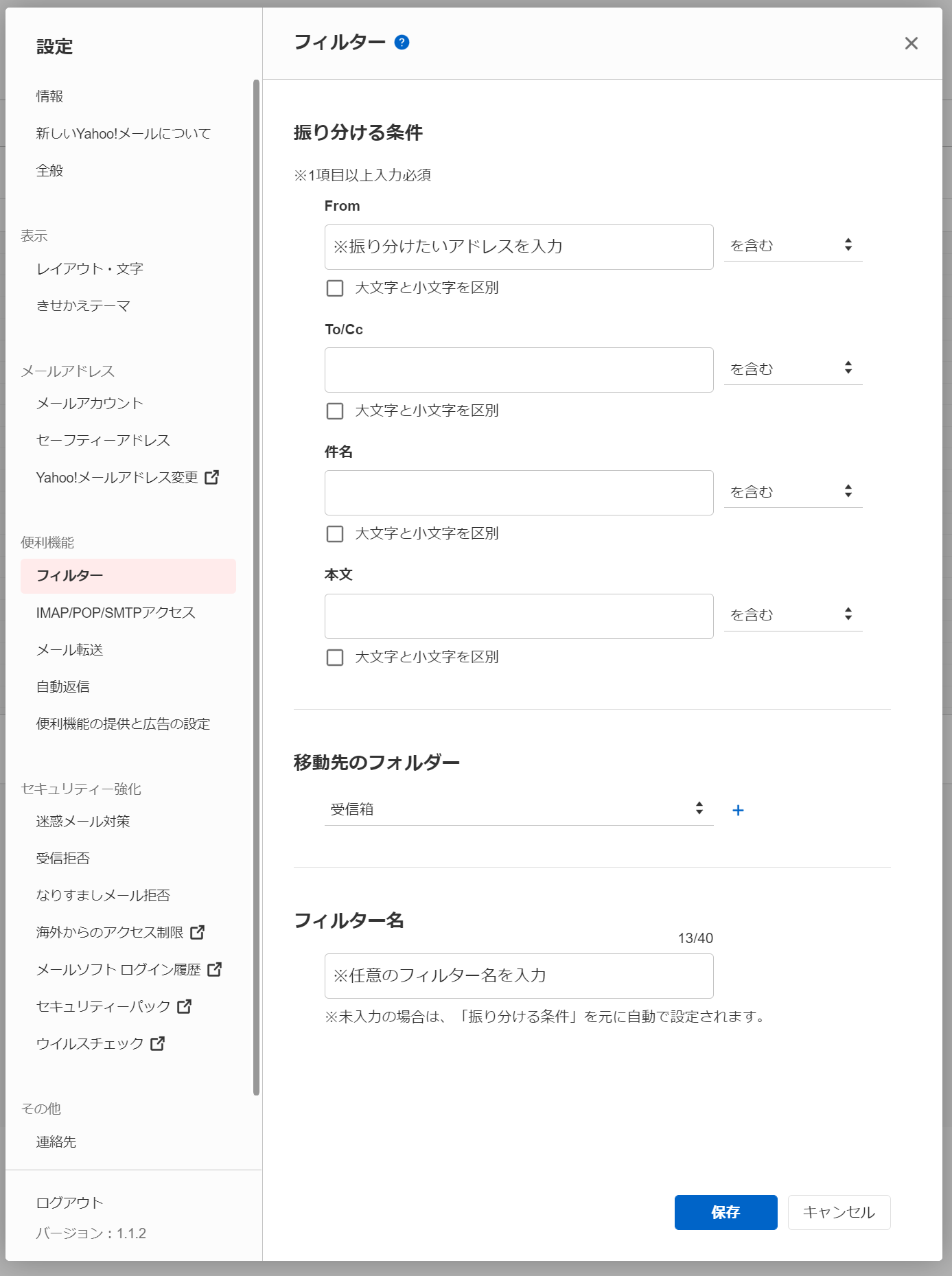Screen dimensions: 952x1276
Task: Click external link icon beside 海外からのアクセス制限
Action: [198, 932]
